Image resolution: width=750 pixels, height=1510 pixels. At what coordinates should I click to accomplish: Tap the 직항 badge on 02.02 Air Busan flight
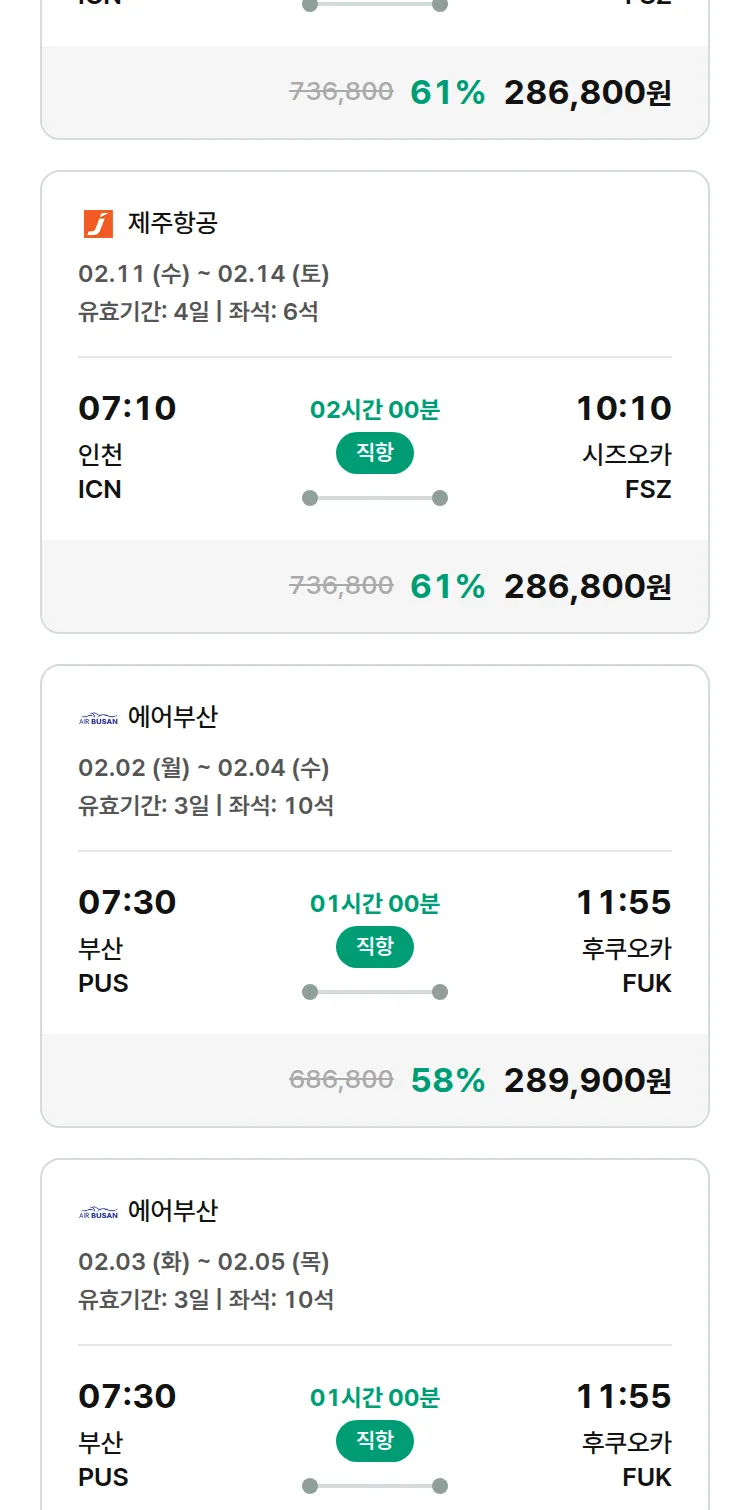click(375, 947)
